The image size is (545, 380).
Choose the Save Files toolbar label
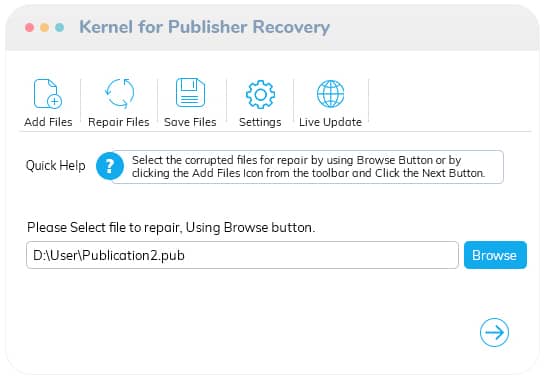[190, 122]
